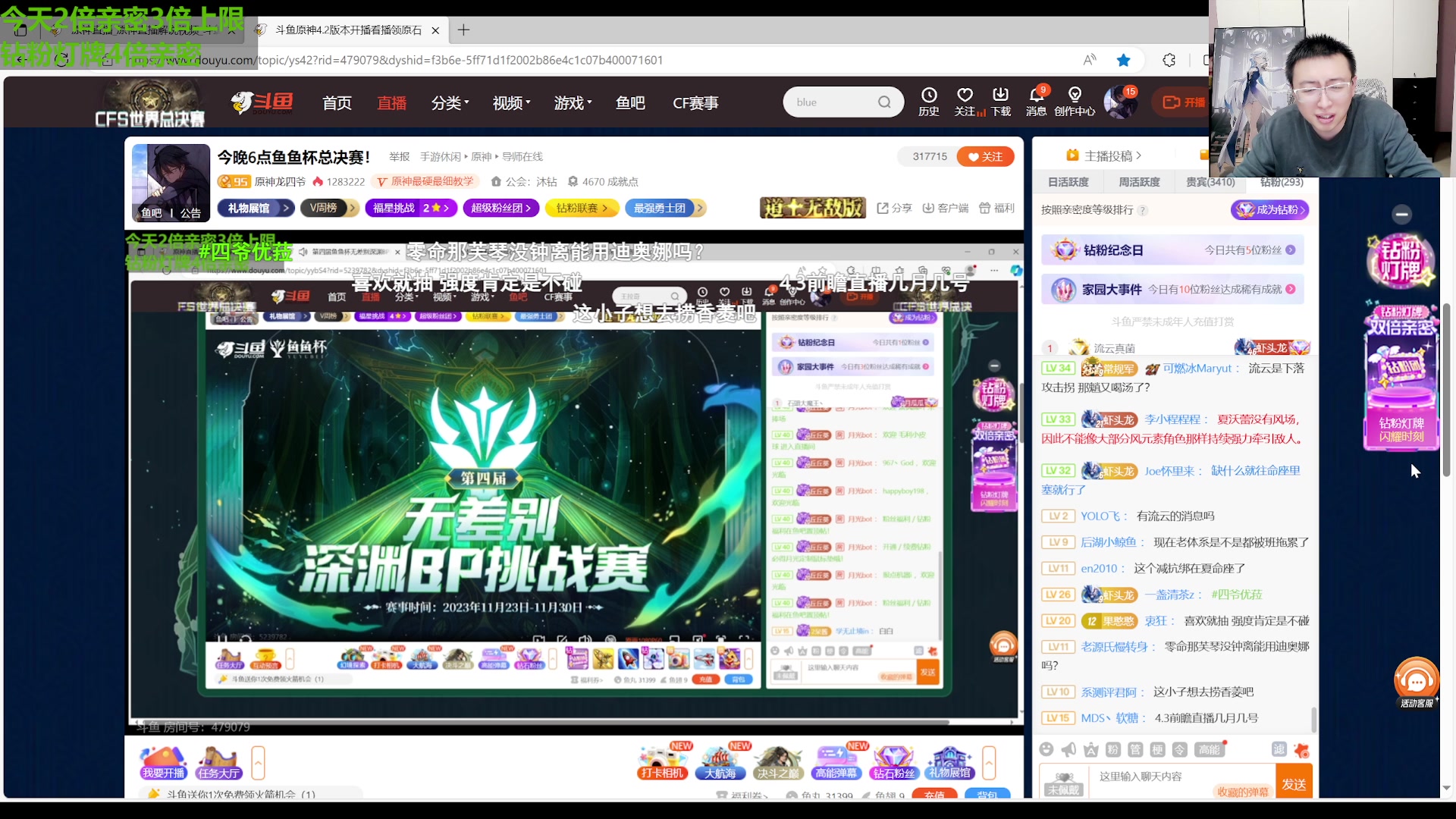The image size is (1456, 819).
Task: Collapse the 任务大厅 panel with the chevron
Action: [x=259, y=763]
